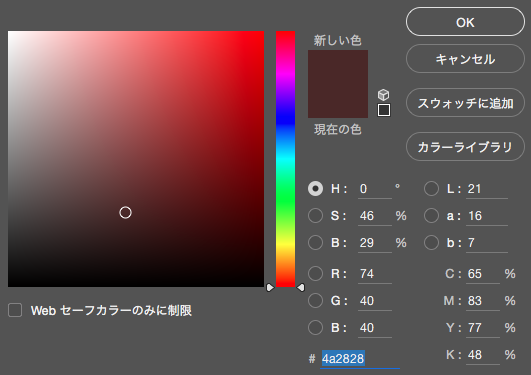Click the L value field showing 21
The width and height of the screenshot is (531, 375).
(x=487, y=189)
